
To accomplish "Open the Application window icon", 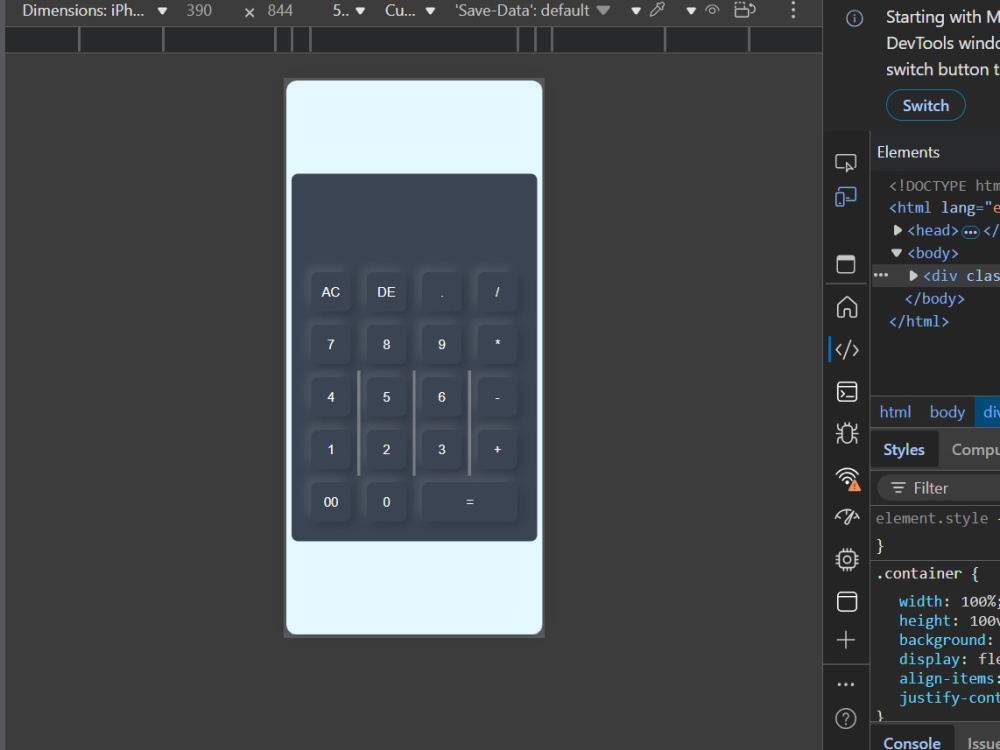I will (x=846, y=601).
